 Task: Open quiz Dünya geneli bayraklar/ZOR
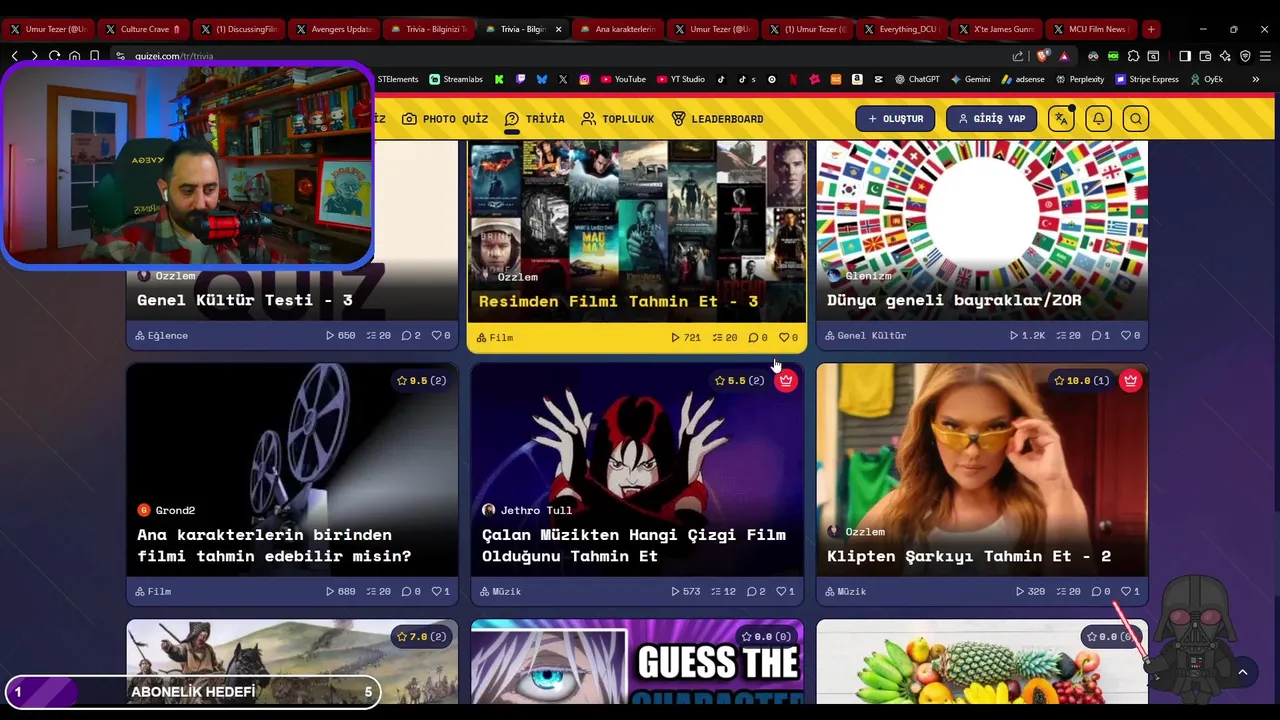click(x=954, y=300)
